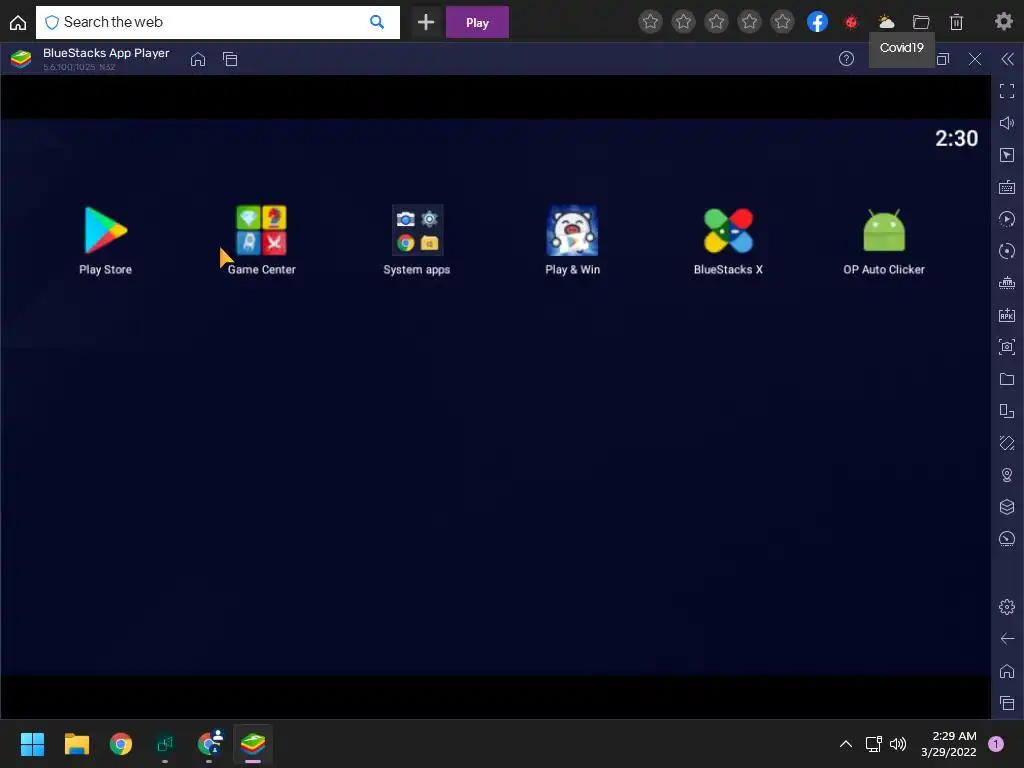The height and width of the screenshot is (768, 1024).
Task: Open the media manager folder in sidebar
Action: 1006,379
